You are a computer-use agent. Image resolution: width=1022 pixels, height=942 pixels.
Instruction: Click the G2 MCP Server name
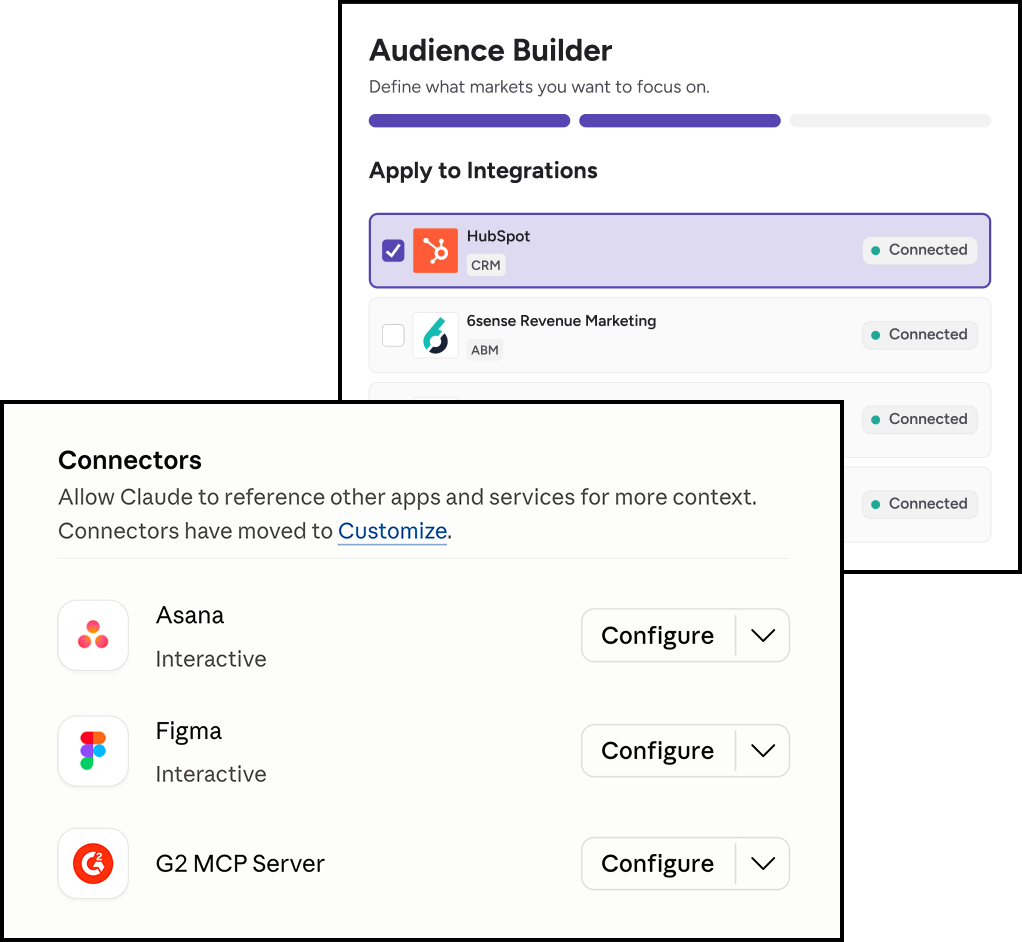(x=240, y=863)
